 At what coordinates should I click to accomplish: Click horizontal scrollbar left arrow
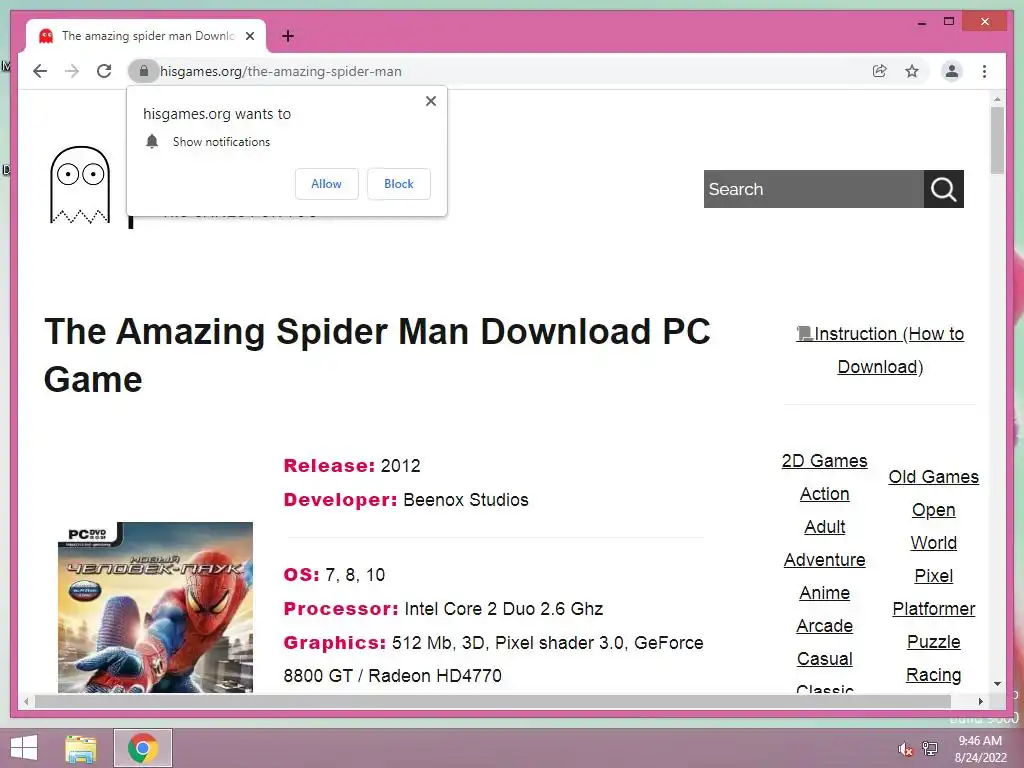26,701
